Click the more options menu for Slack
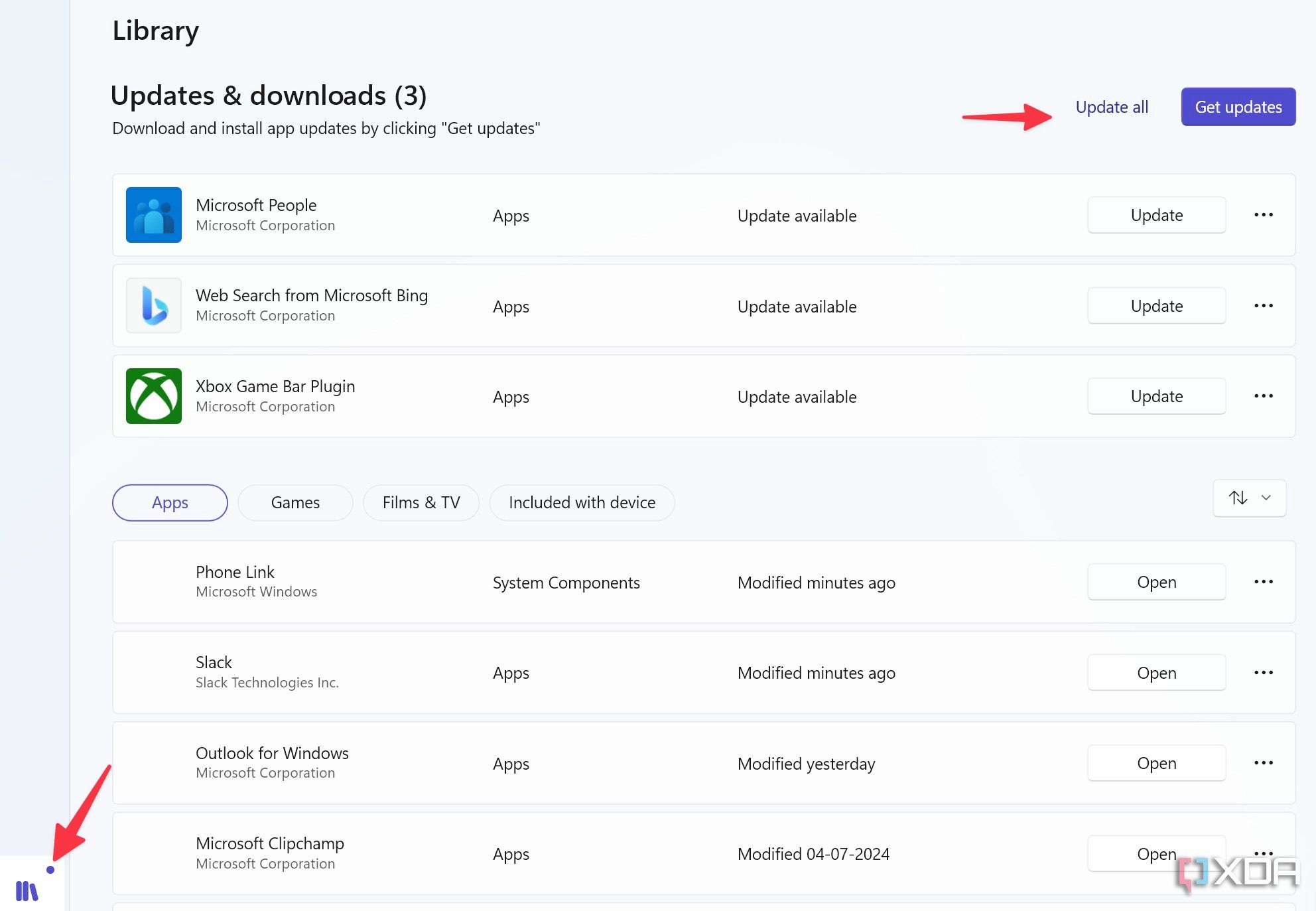 click(1264, 672)
